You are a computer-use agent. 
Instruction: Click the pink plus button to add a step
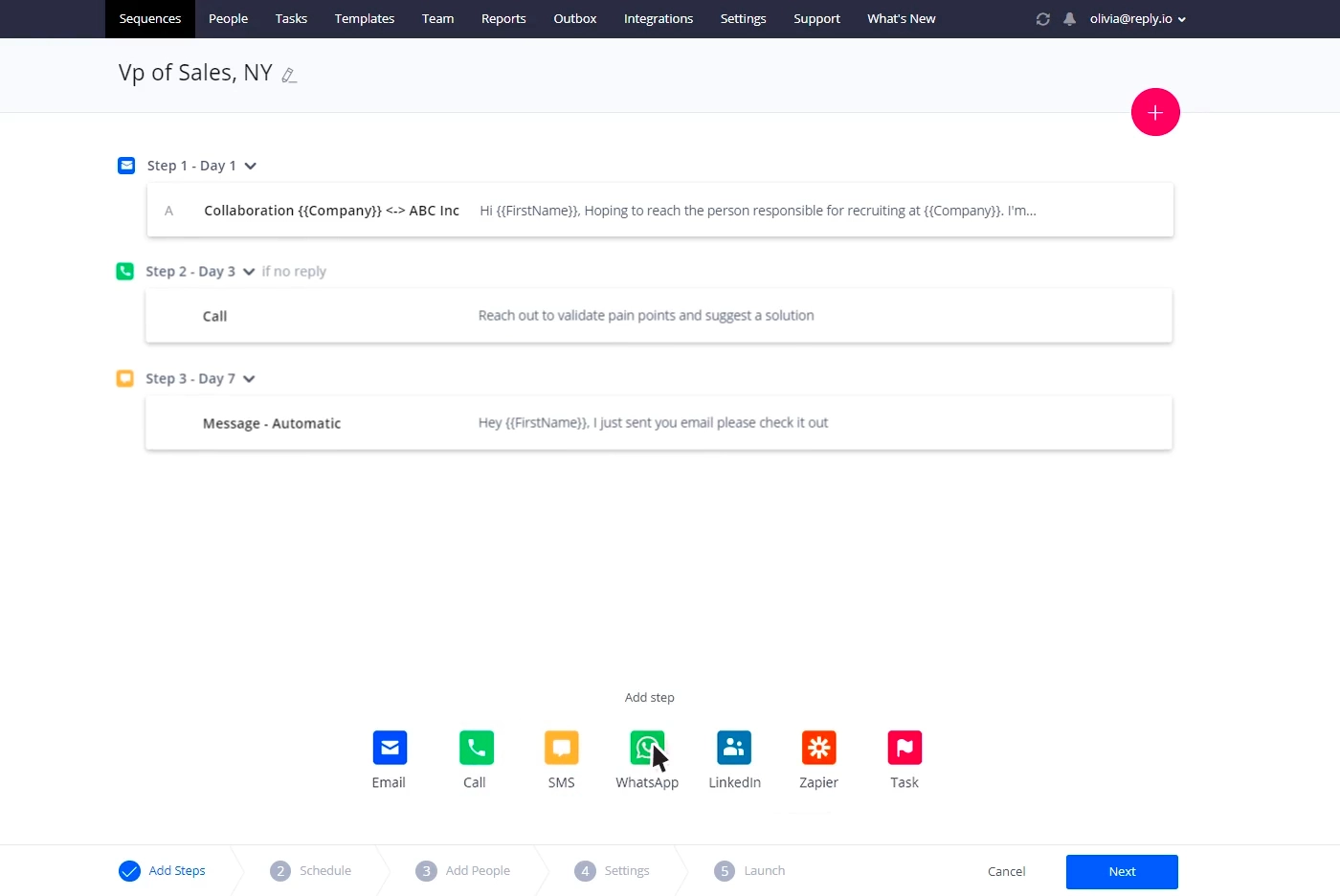click(1155, 112)
